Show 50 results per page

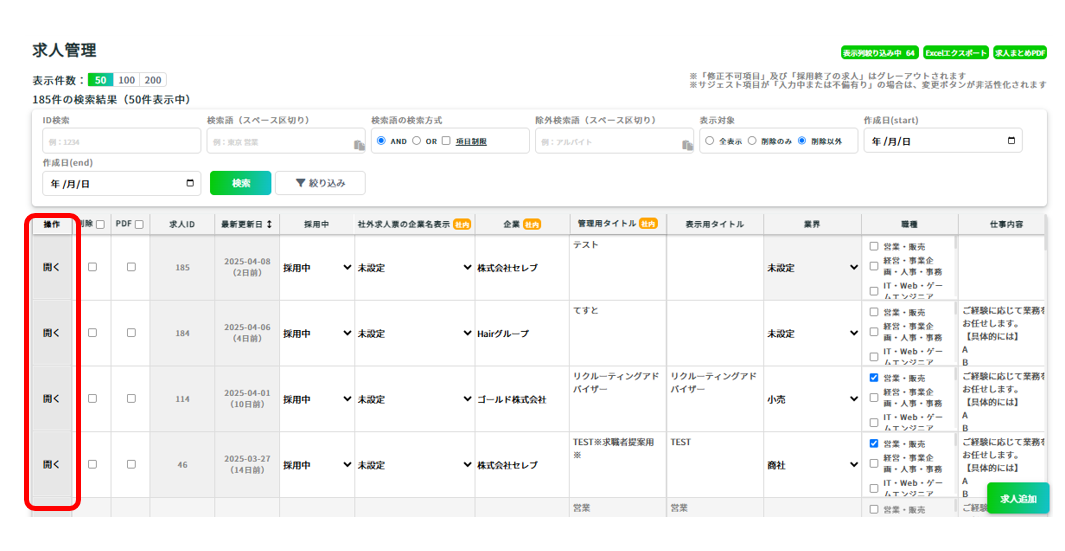(x=101, y=80)
